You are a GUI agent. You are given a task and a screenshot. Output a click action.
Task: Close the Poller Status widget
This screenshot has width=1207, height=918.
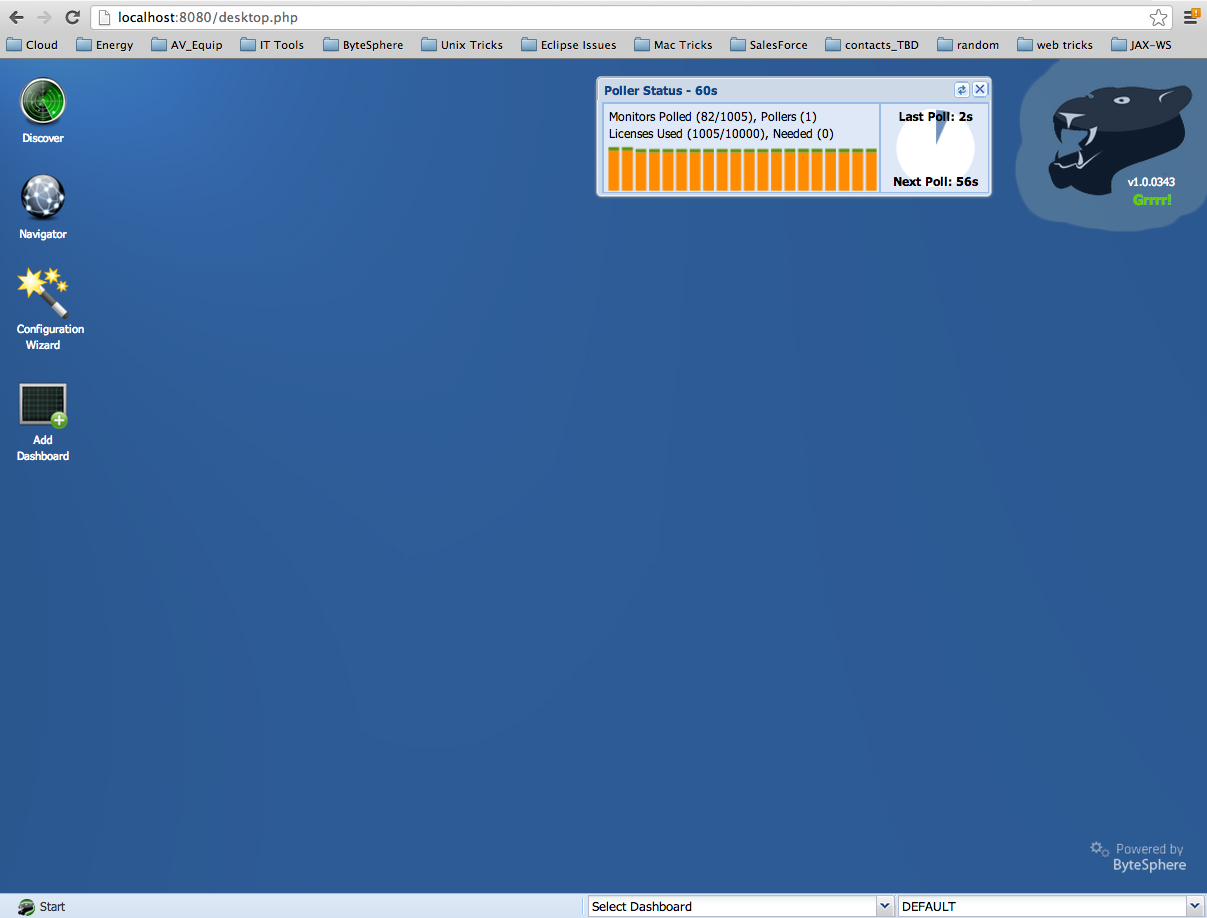coord(980,90)
